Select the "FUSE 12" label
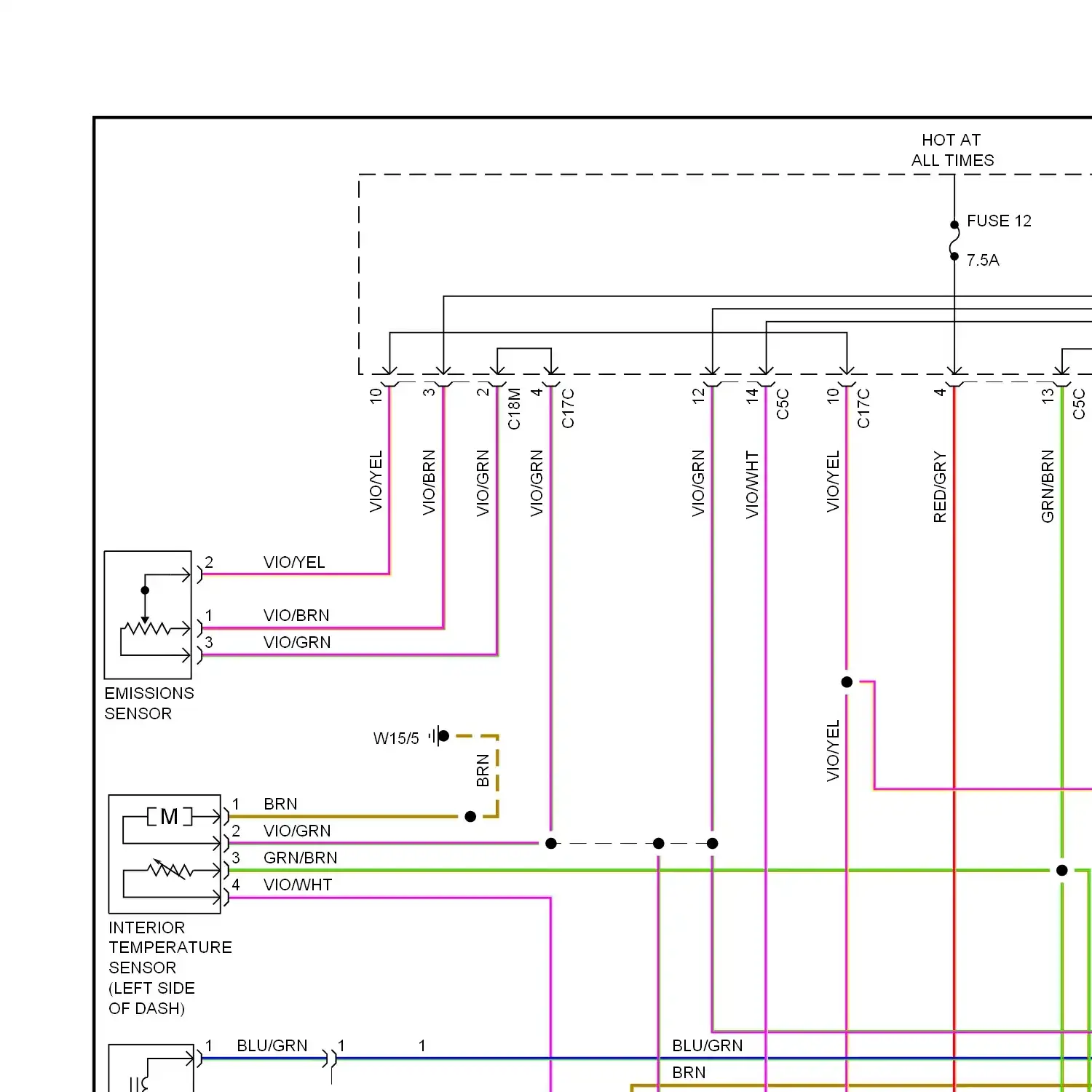Viewport: 1092px width, 1092px height. pos(999,221)
